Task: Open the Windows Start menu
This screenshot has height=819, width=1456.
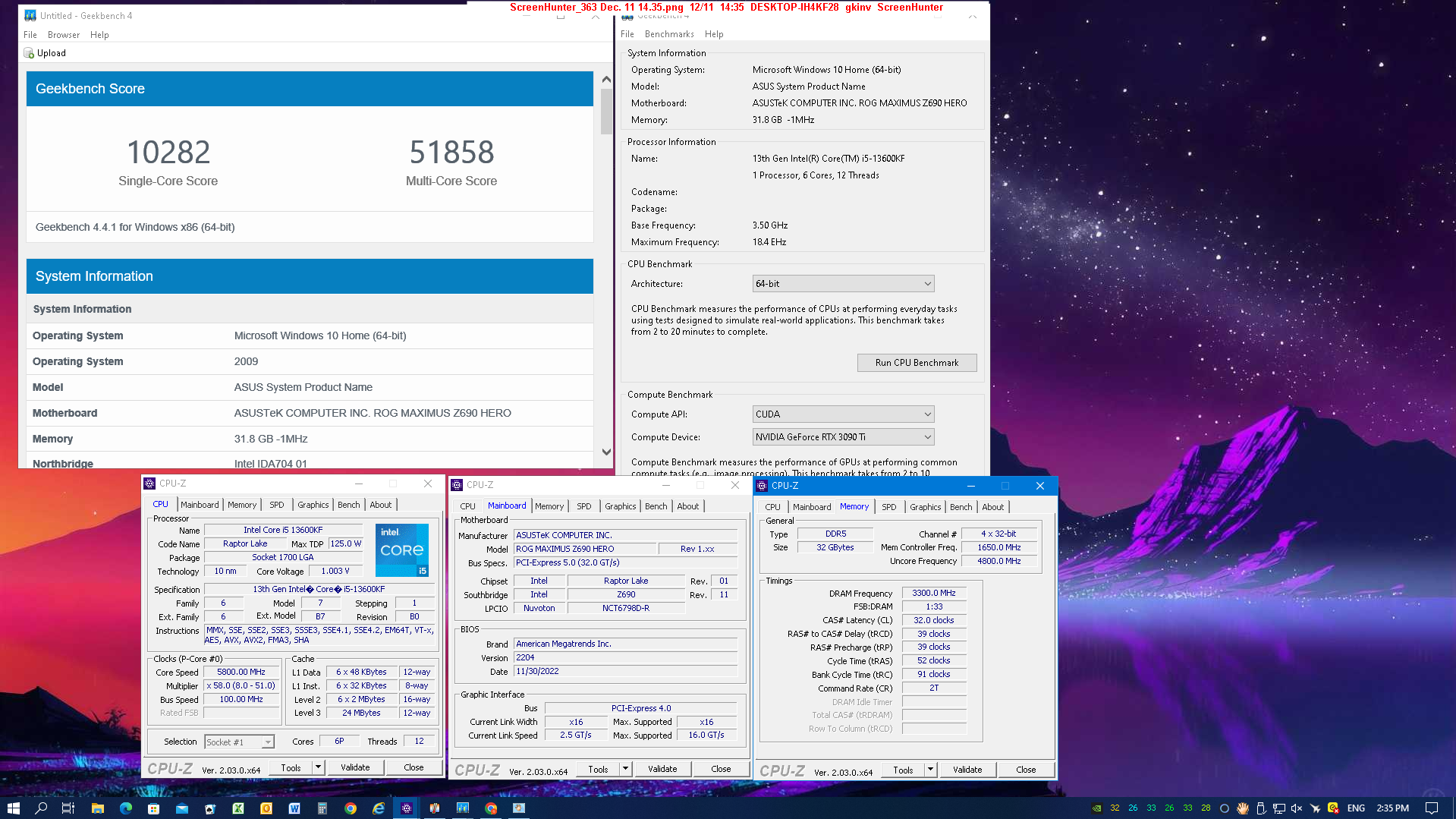Action: (x=13, y=808)
